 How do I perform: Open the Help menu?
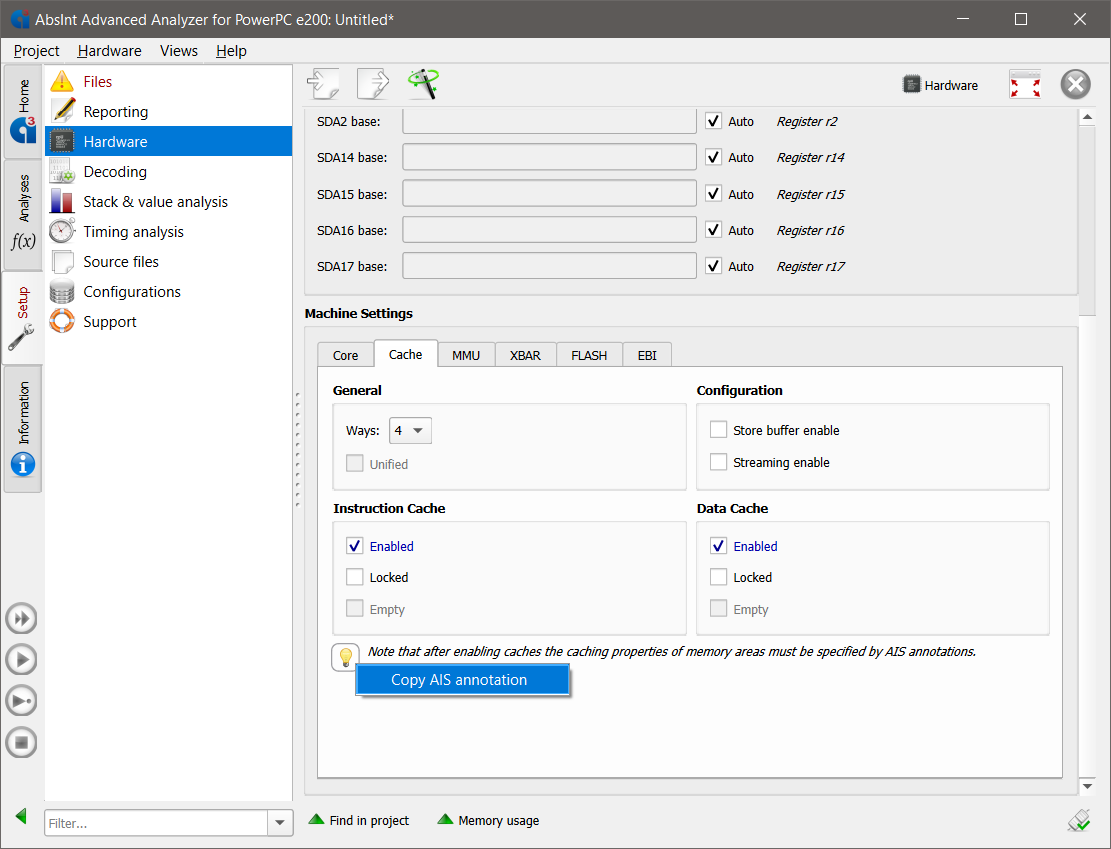231,51
